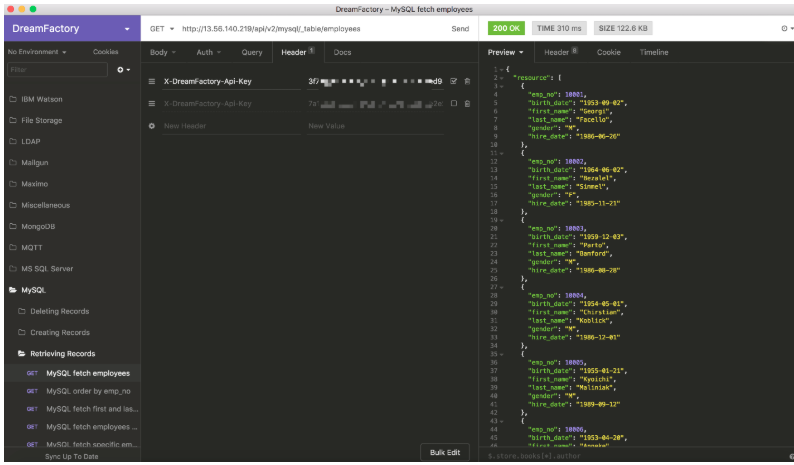Disable the first X-DreamFactory-Api-Key header checkbox
Image resolution: width=794 pixels, height=465 pixels.
(x=453, y=81)
